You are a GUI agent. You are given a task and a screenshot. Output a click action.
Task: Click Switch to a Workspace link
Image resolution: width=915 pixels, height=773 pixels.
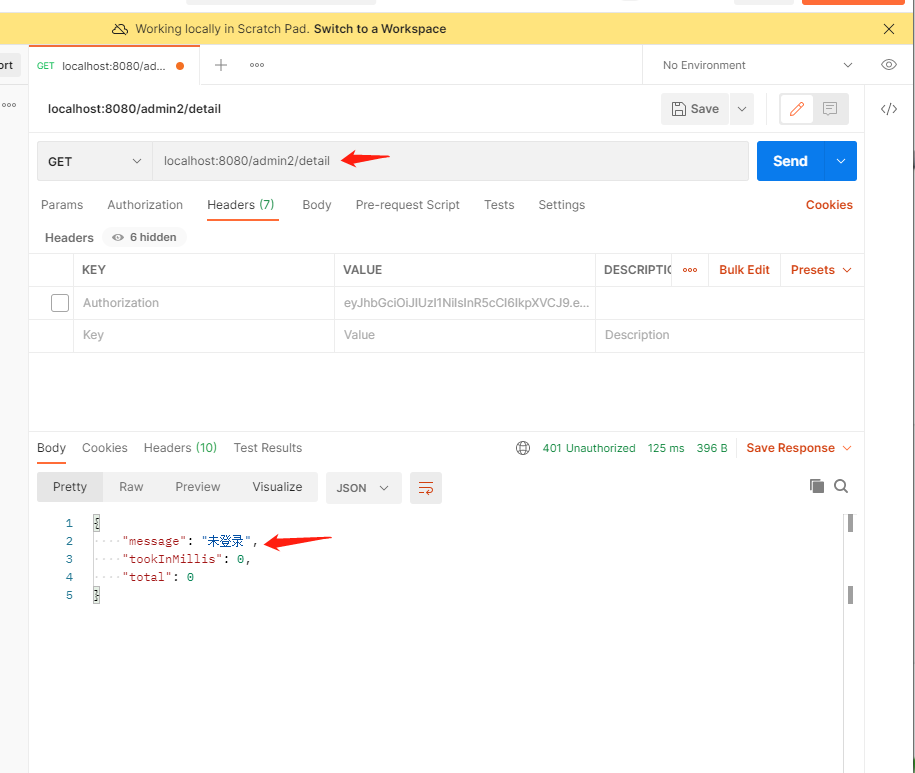pyautogui.click(x=380, y=29)
